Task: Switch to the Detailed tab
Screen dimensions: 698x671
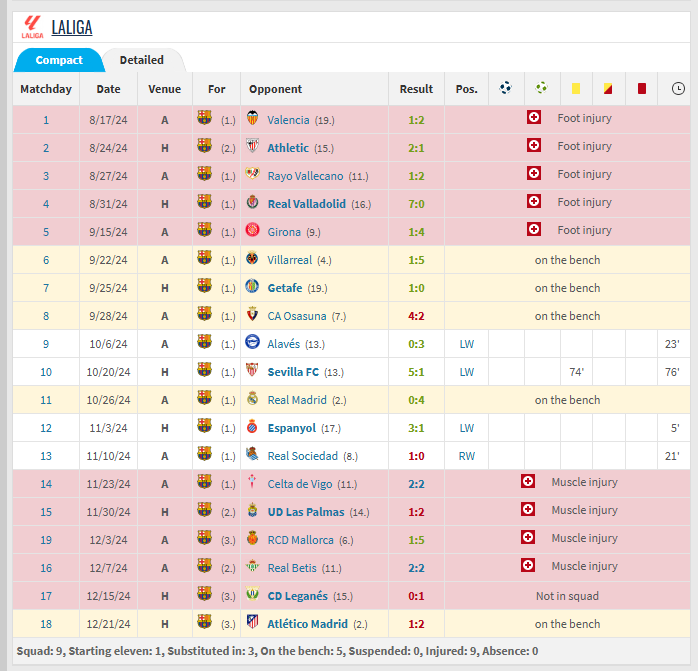Action: pos(142,60)
